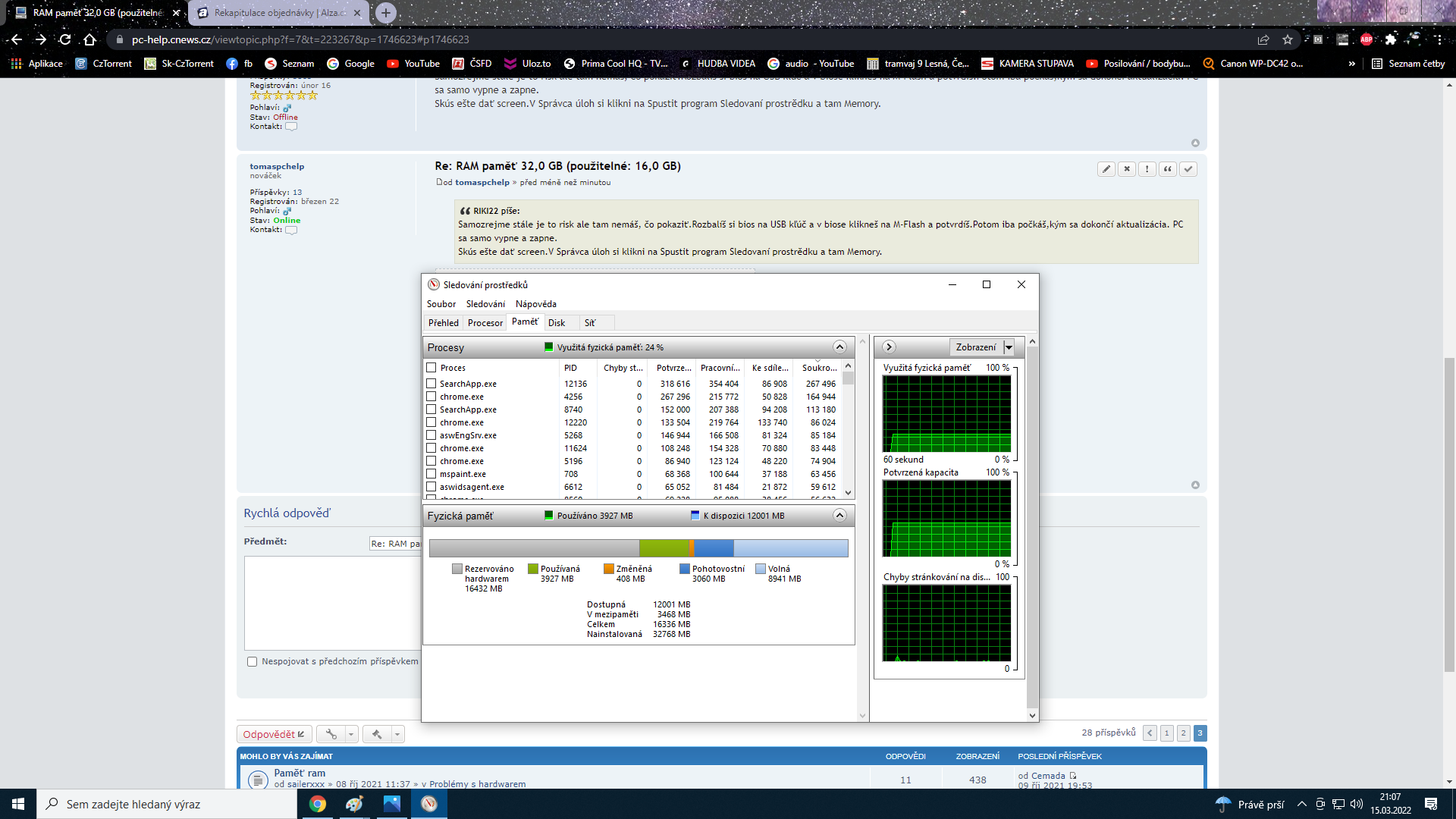Click the post approve checkmark icon
The image size is (1456, 819).
tap(1188, 169)
